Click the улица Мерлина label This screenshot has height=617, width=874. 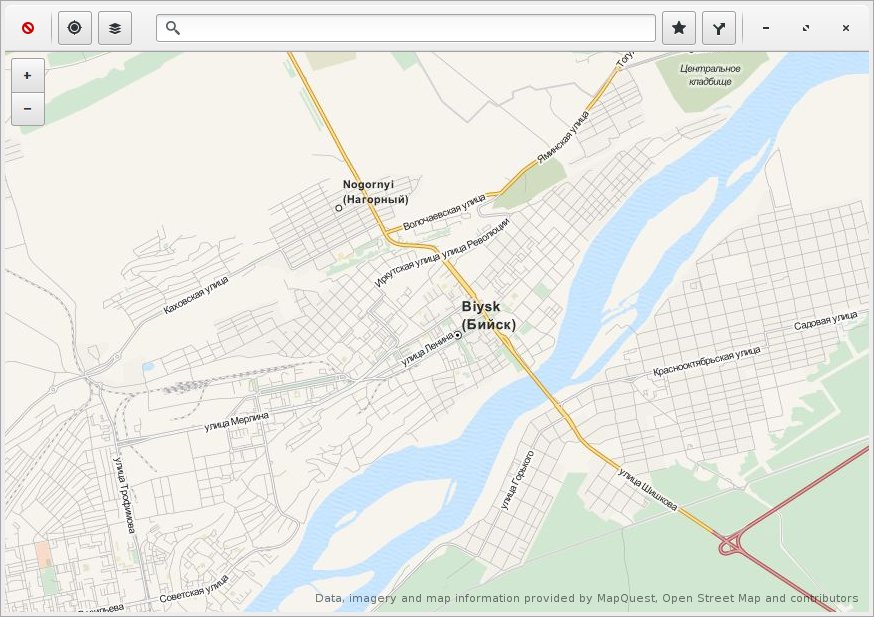[236, 422]
